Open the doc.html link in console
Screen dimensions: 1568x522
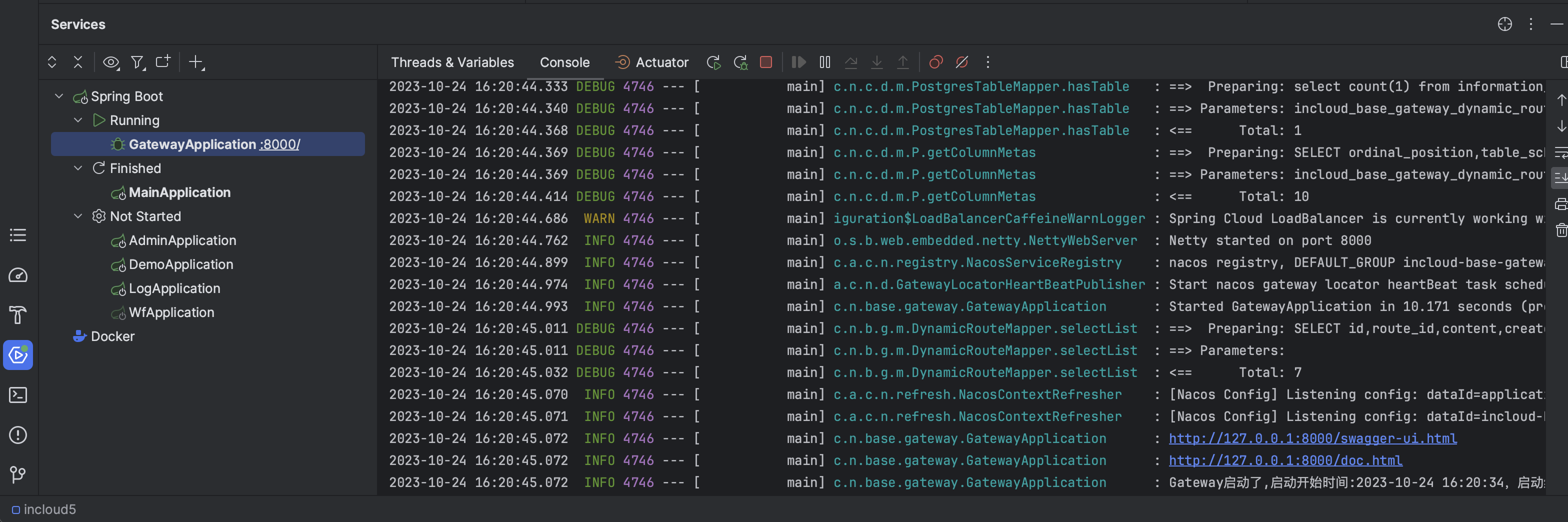1285,460
